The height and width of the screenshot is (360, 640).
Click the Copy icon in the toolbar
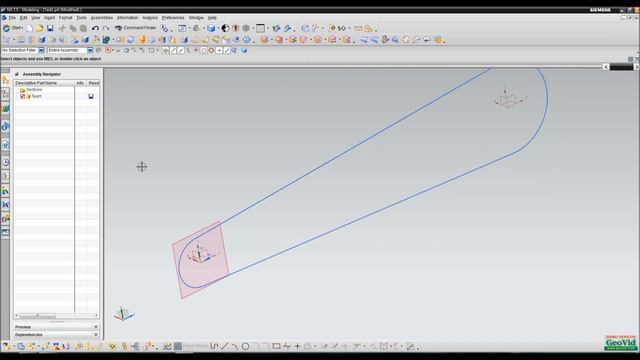click(x=73, y=28)
